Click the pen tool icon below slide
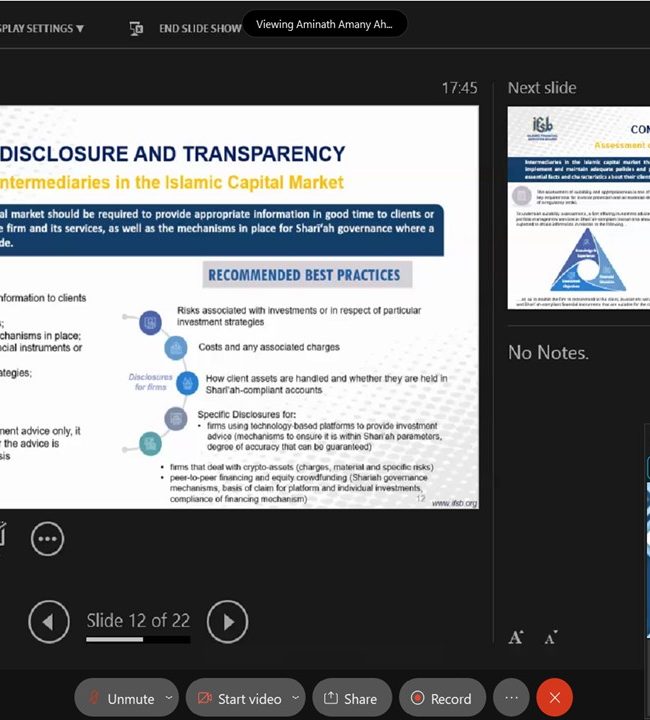This screenshot has height=720, width=650. [2, 535]
